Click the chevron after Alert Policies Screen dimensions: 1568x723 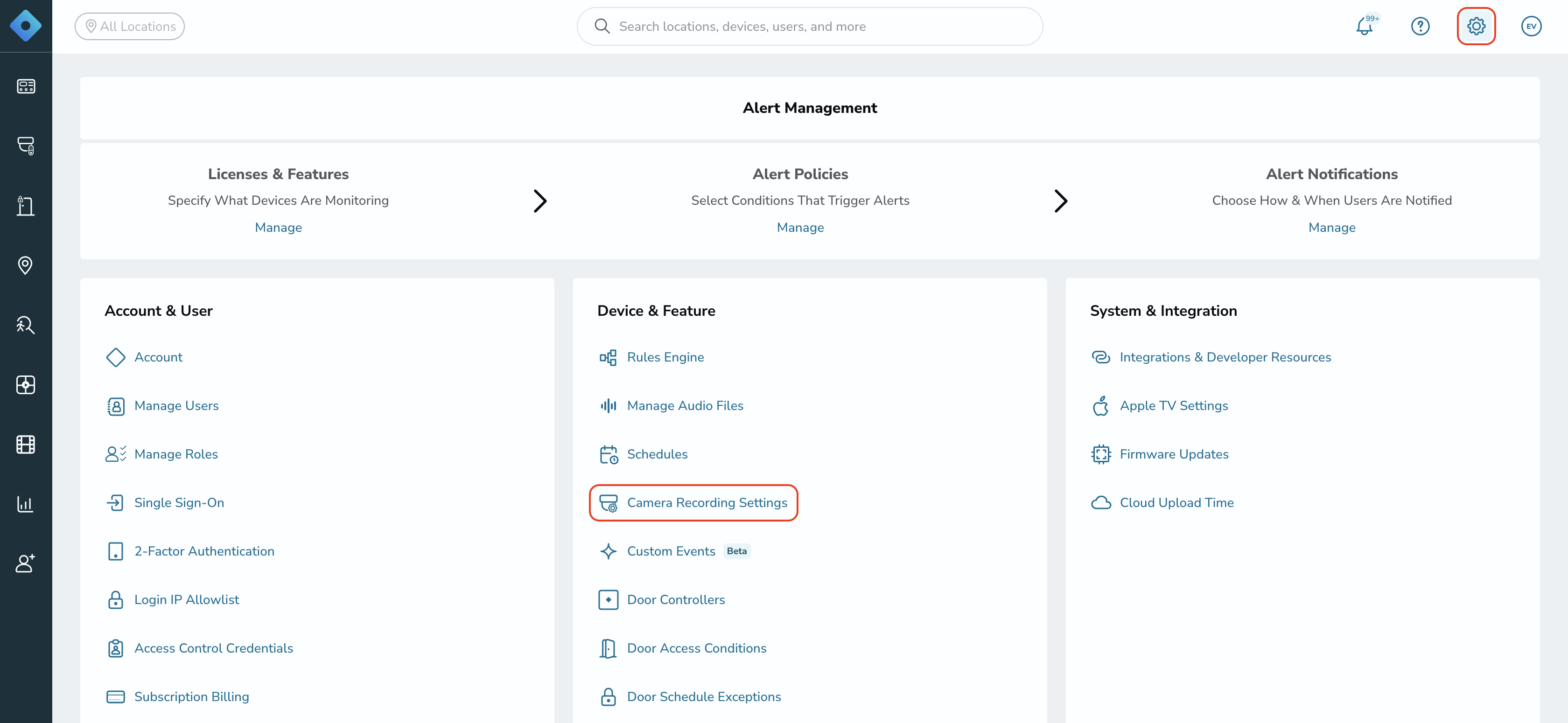click(x=1060, y=201)
